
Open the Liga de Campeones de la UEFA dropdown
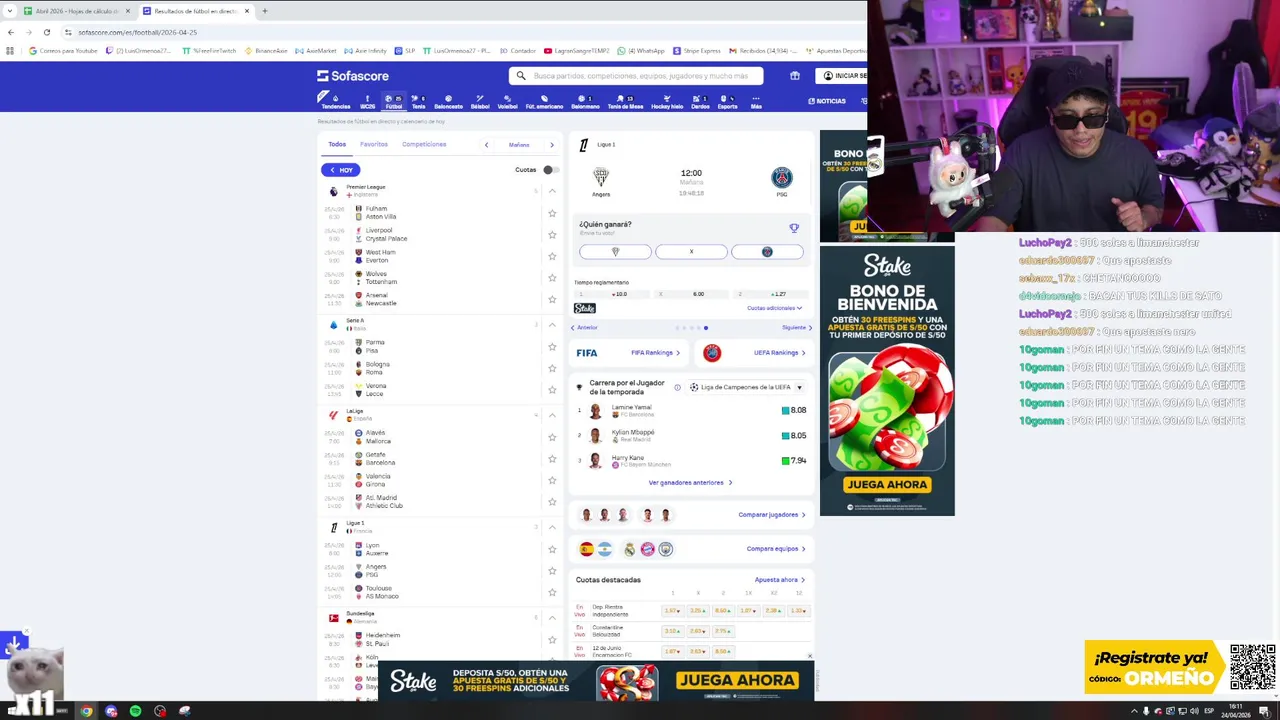746,387
